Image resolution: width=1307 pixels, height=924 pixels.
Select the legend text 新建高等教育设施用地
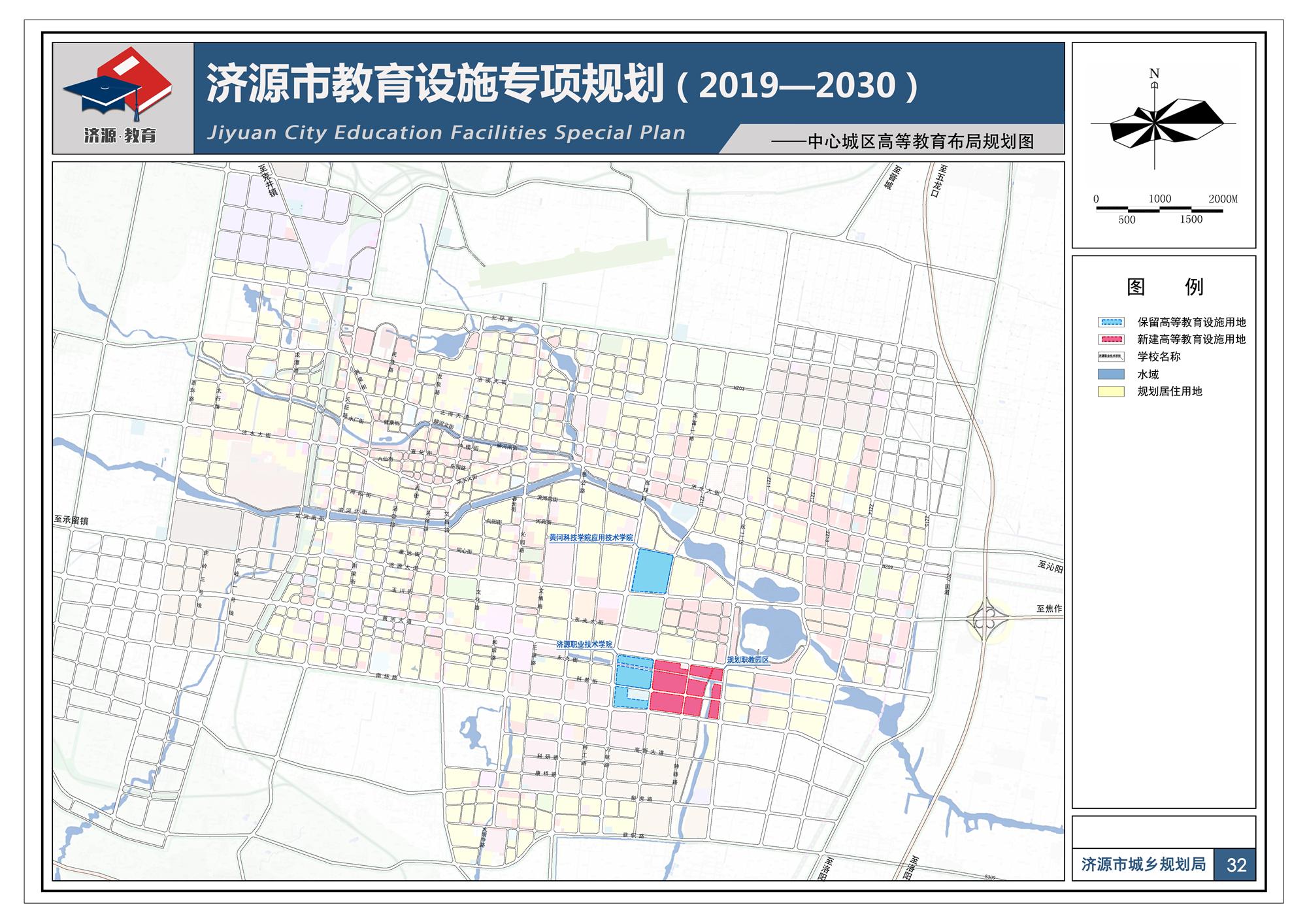tap(1191, 339)
